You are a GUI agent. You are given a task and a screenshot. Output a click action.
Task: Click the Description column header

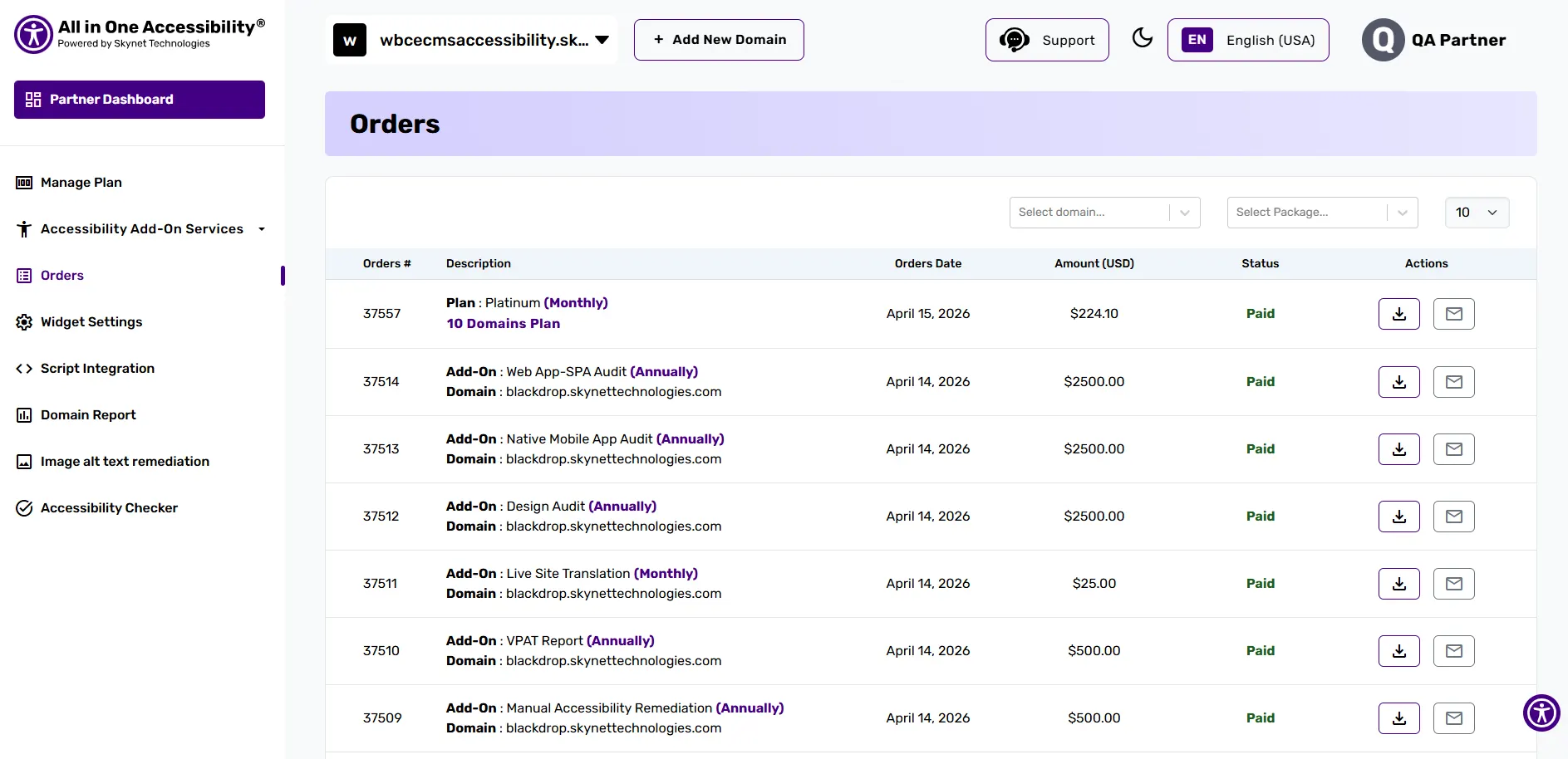pyautogui.click(x=479, y=263)
